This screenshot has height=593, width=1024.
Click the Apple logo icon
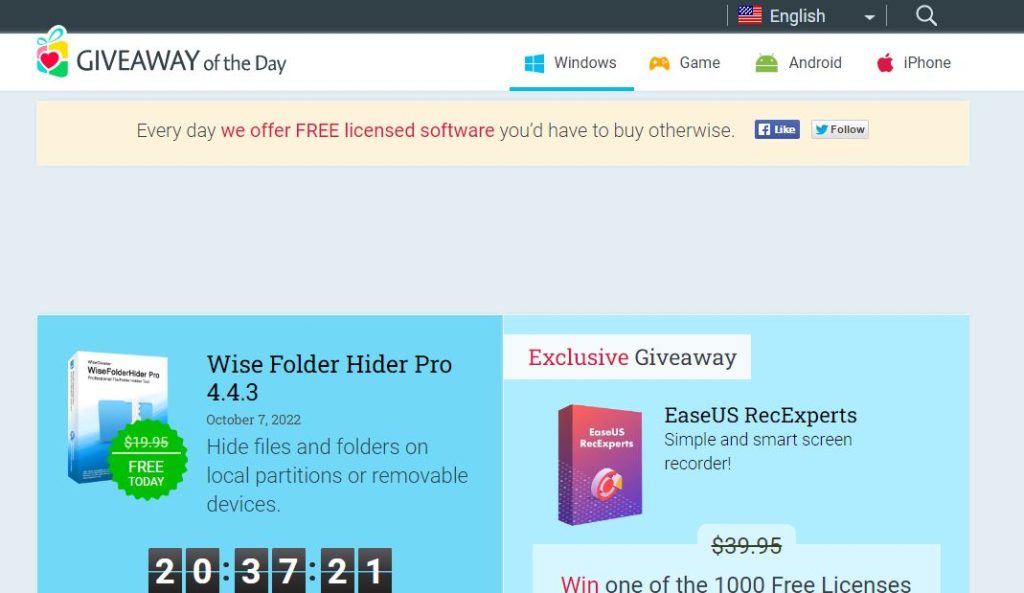coord(885,63)
